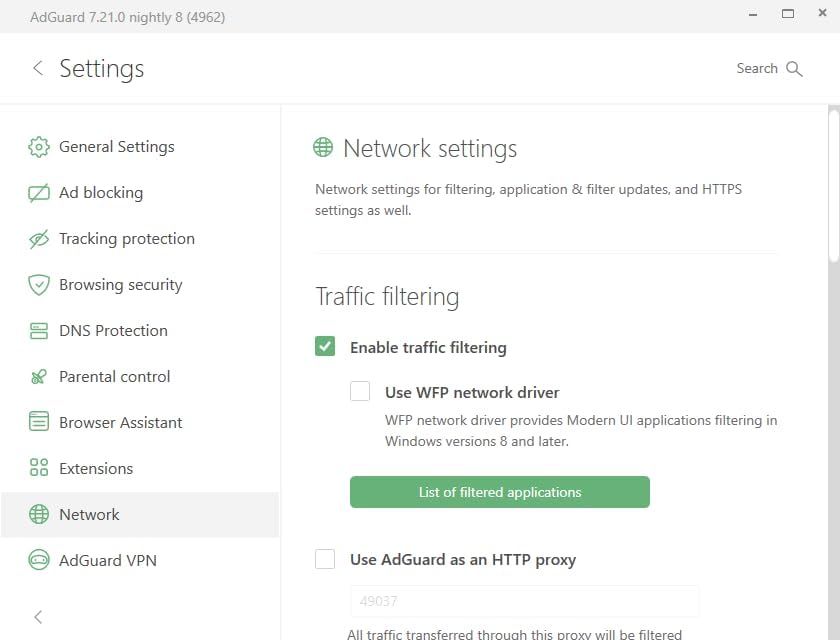The height and width of the screenshot is (640, 840).
Task: Uncheck Enable traffic filtering checkbox
Action: tap(325, 347)
